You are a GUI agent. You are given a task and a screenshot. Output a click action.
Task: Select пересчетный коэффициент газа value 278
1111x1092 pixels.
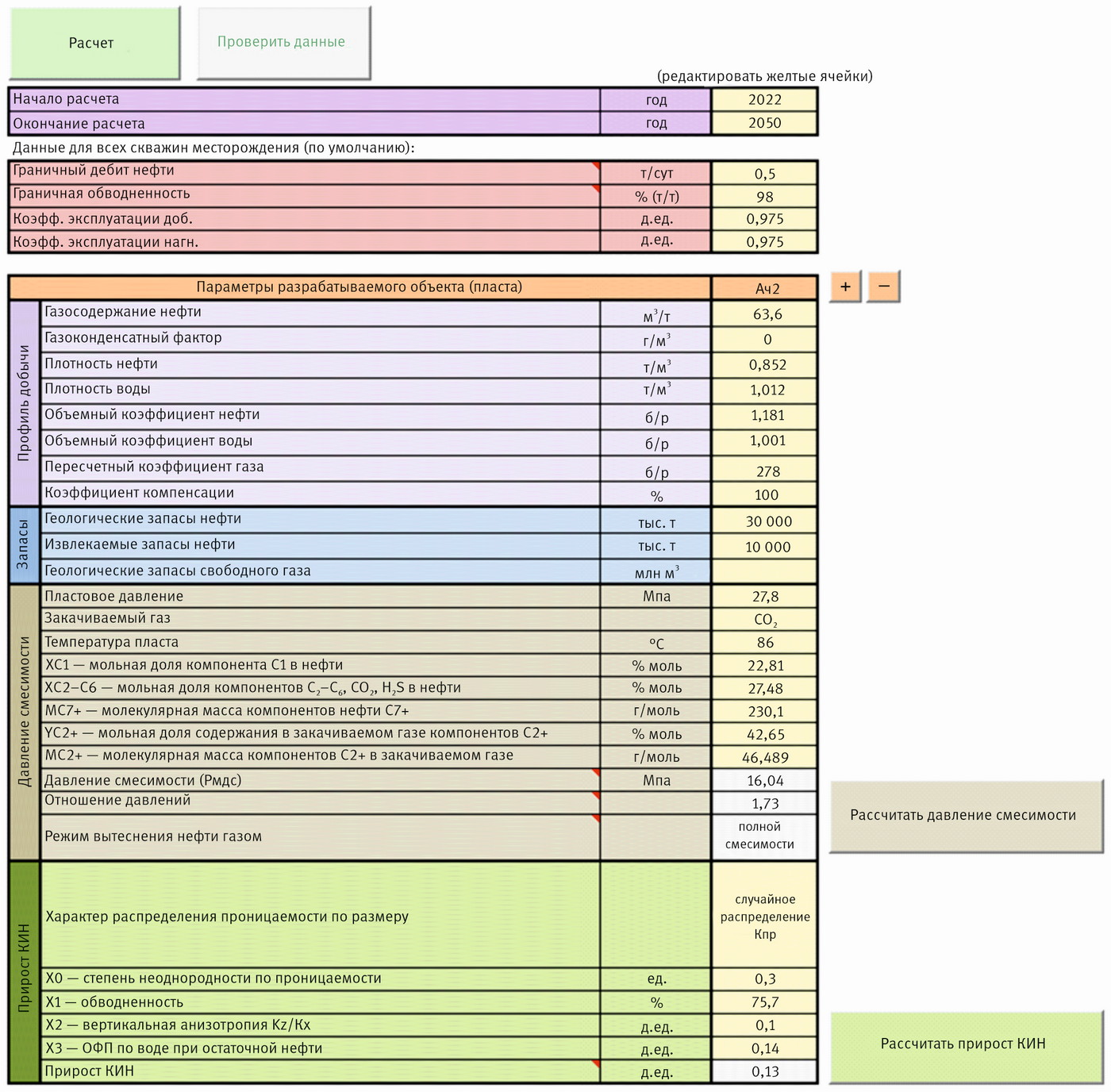(764, 468)
